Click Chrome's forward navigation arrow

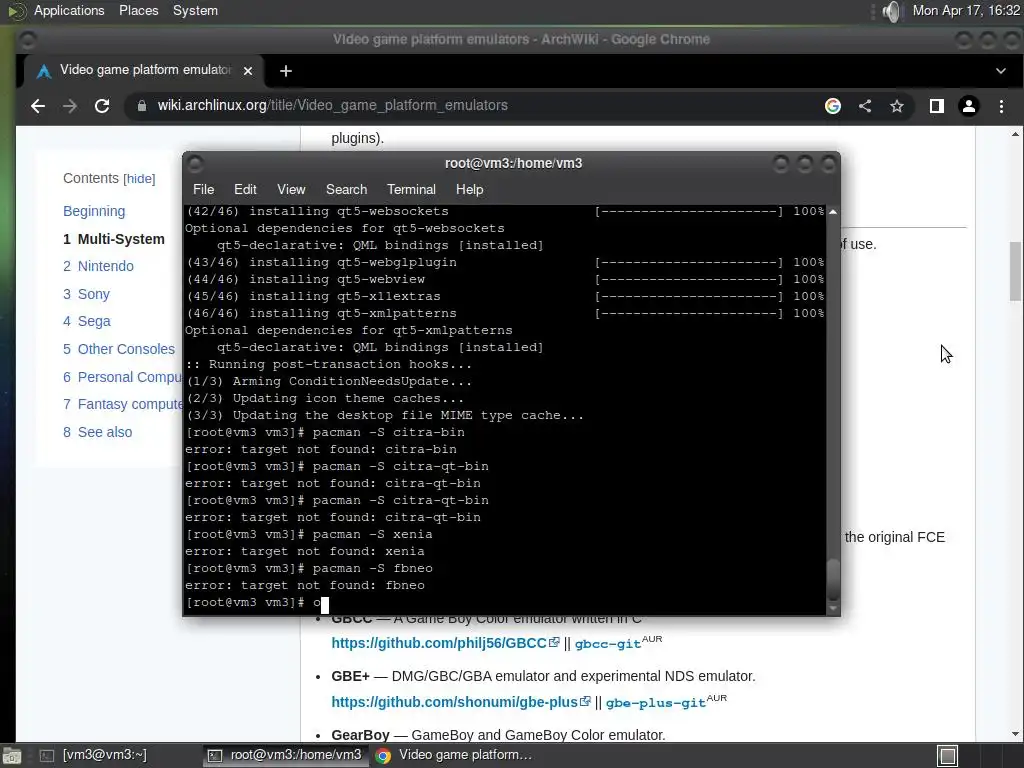tap(70, 106)
